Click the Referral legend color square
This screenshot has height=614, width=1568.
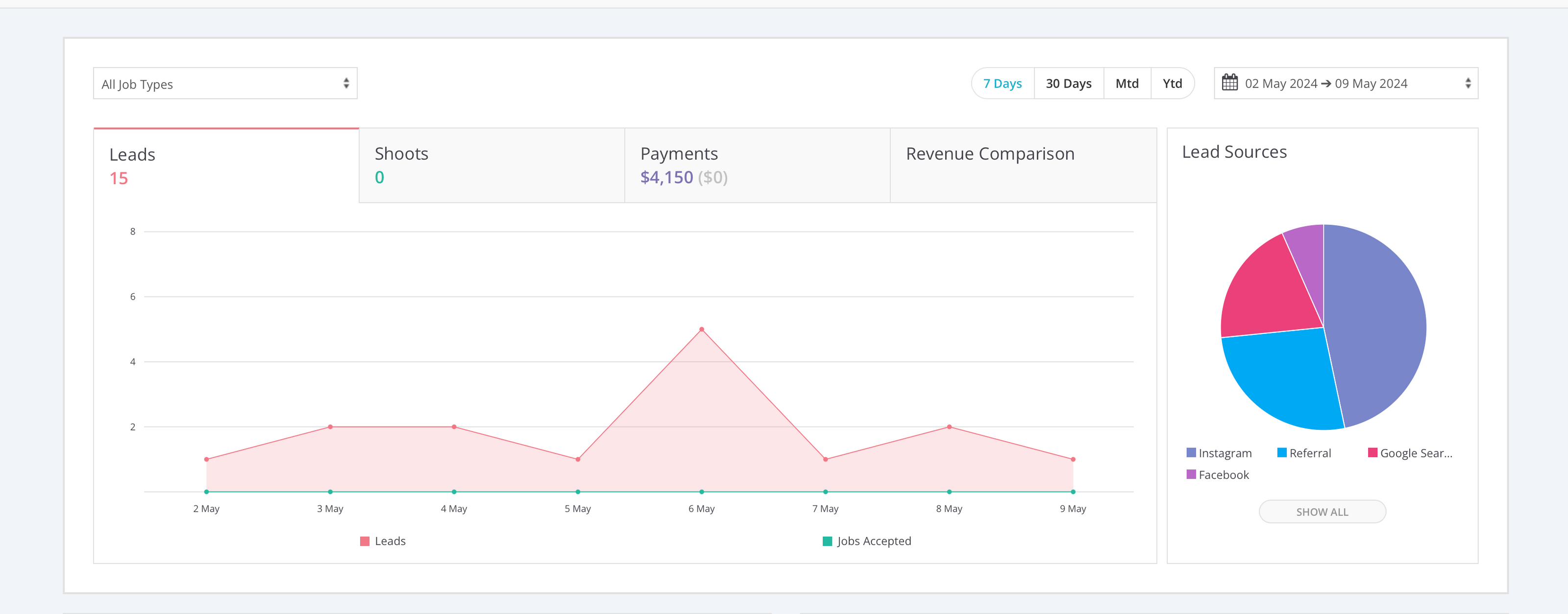click(x=1281, y=452)
